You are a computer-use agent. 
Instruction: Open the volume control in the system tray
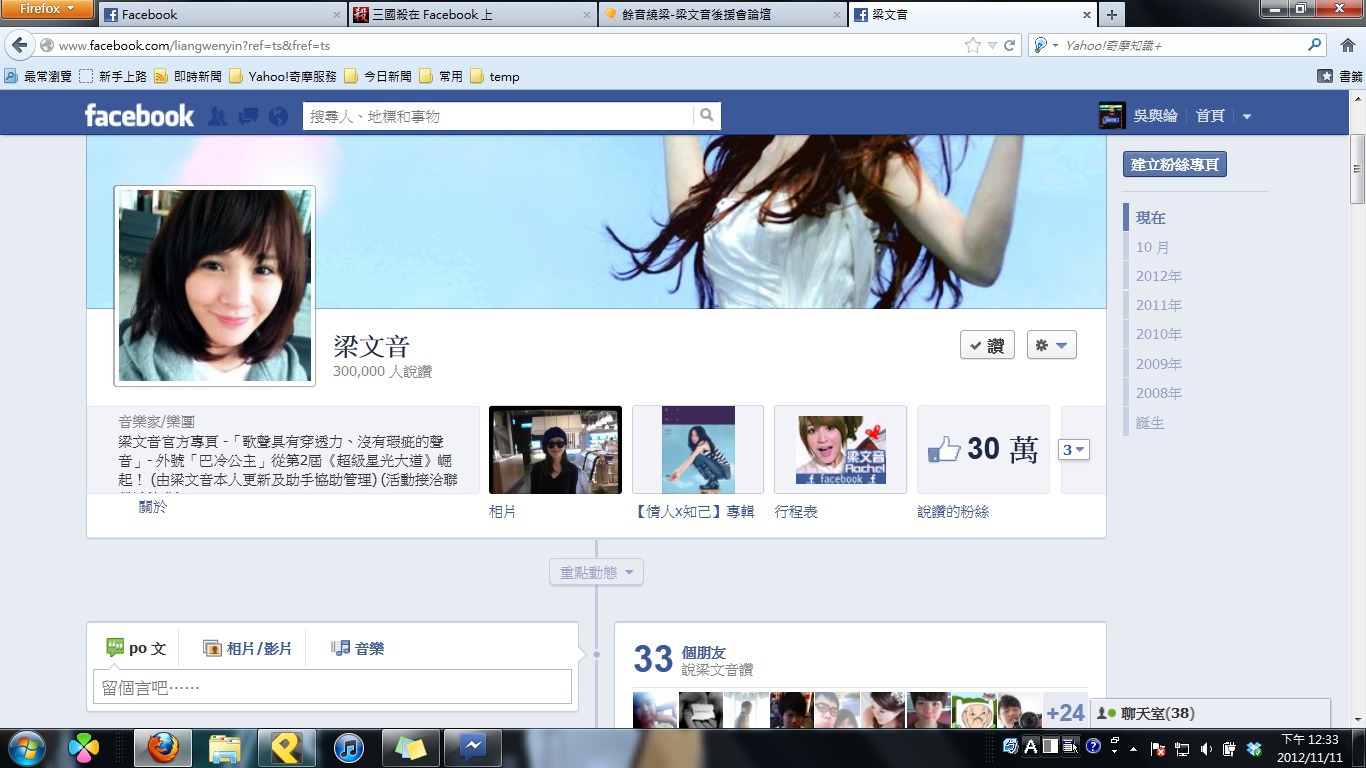[x=1206, y=748]
